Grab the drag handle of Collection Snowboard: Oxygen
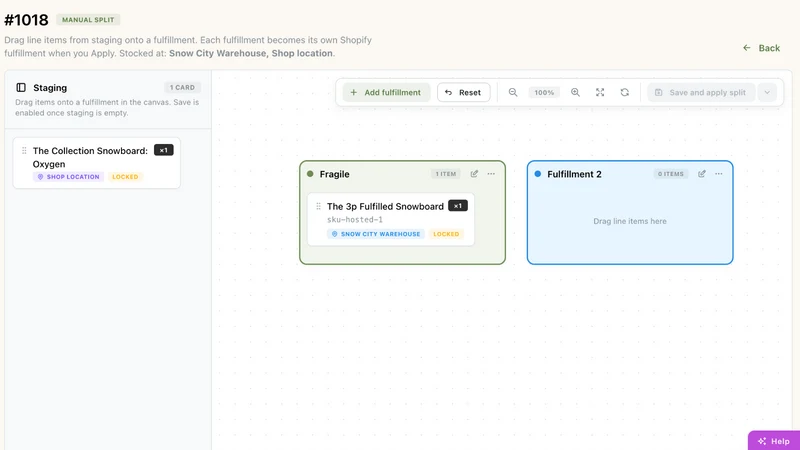 [24, 151]
